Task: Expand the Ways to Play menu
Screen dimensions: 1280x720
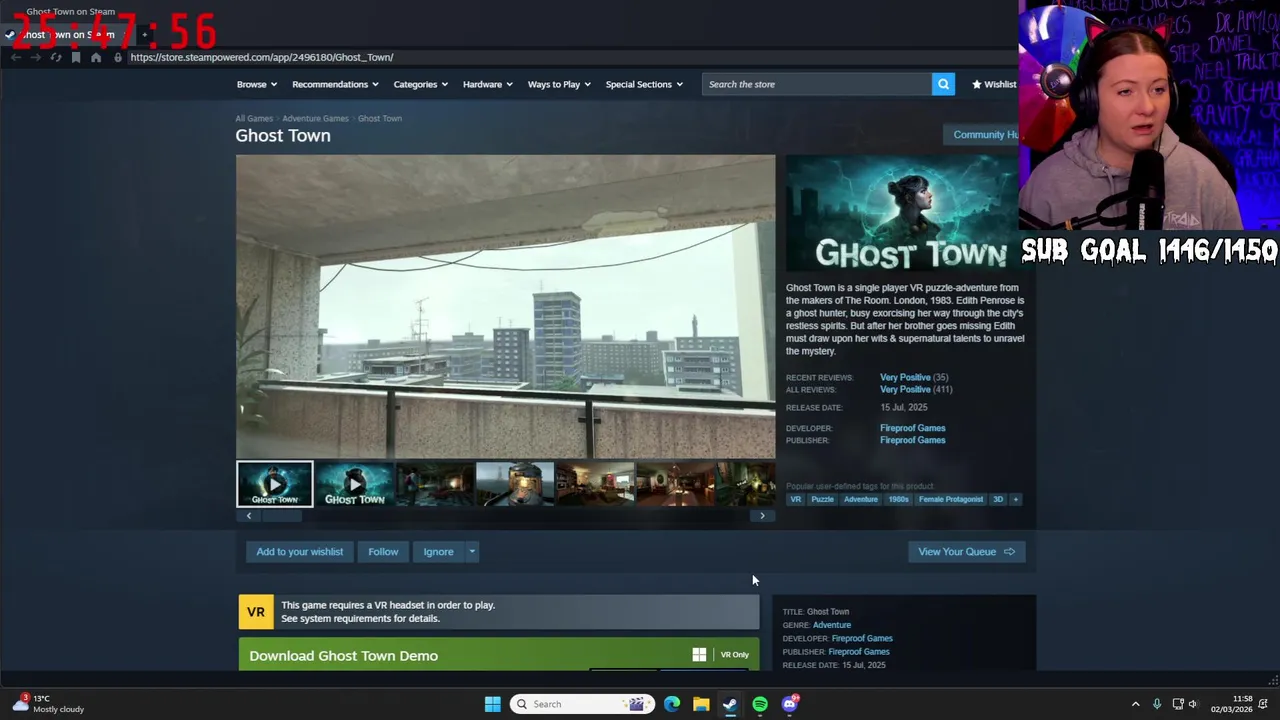Action: 559,84
